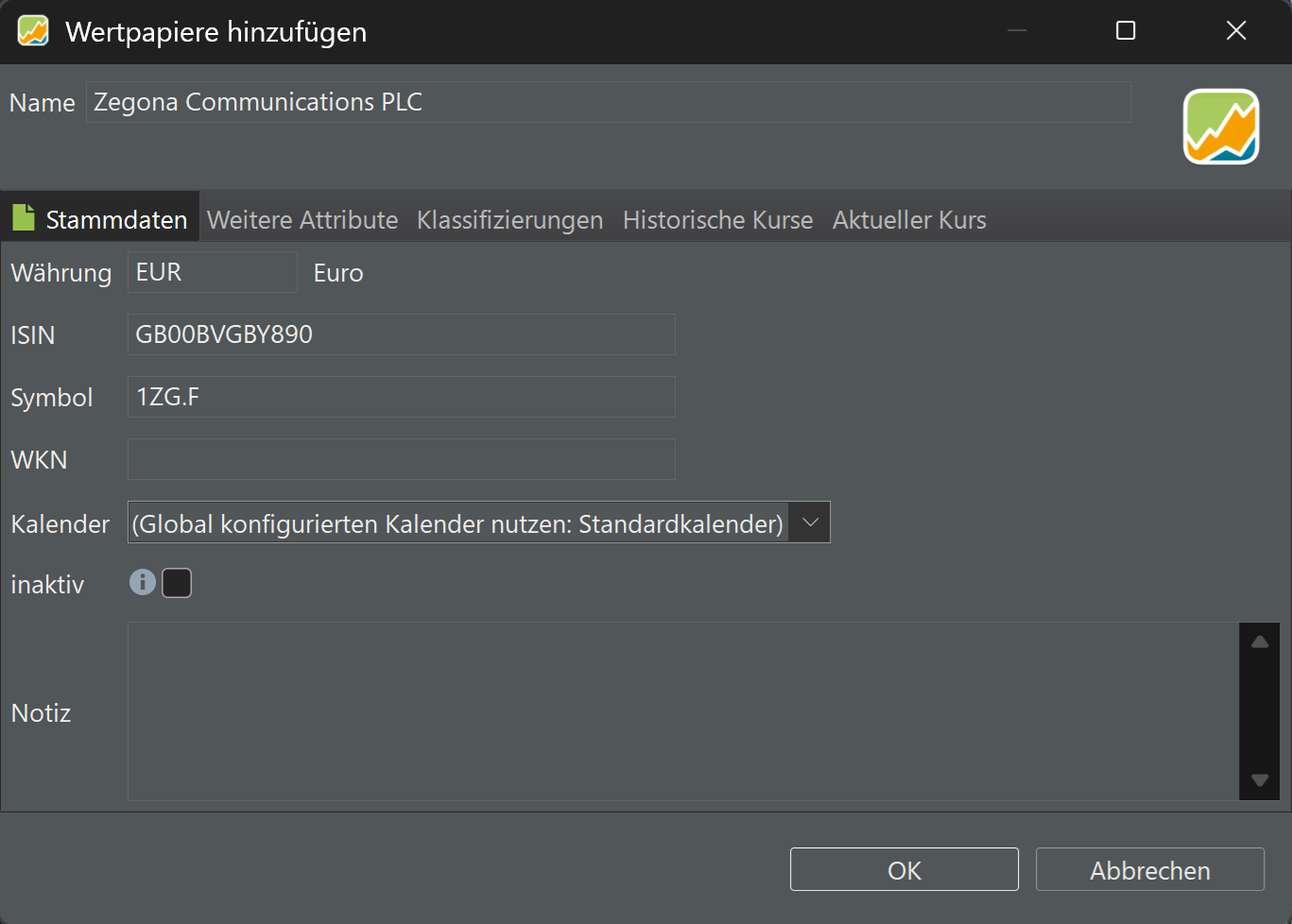
Task: Select the Aktueller Kurs tab
Action: pyautogui.click(x=909, y=220)
